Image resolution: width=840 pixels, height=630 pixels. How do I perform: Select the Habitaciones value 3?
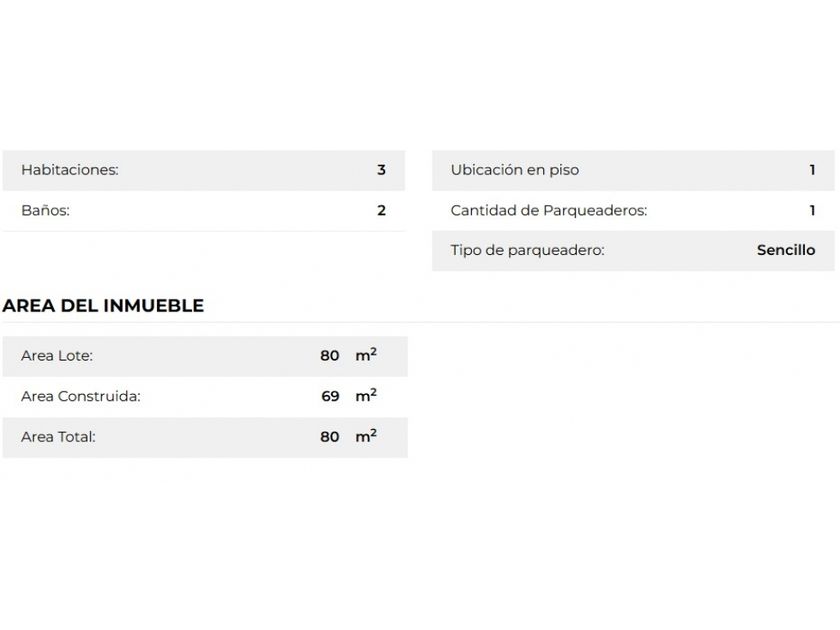381,170
